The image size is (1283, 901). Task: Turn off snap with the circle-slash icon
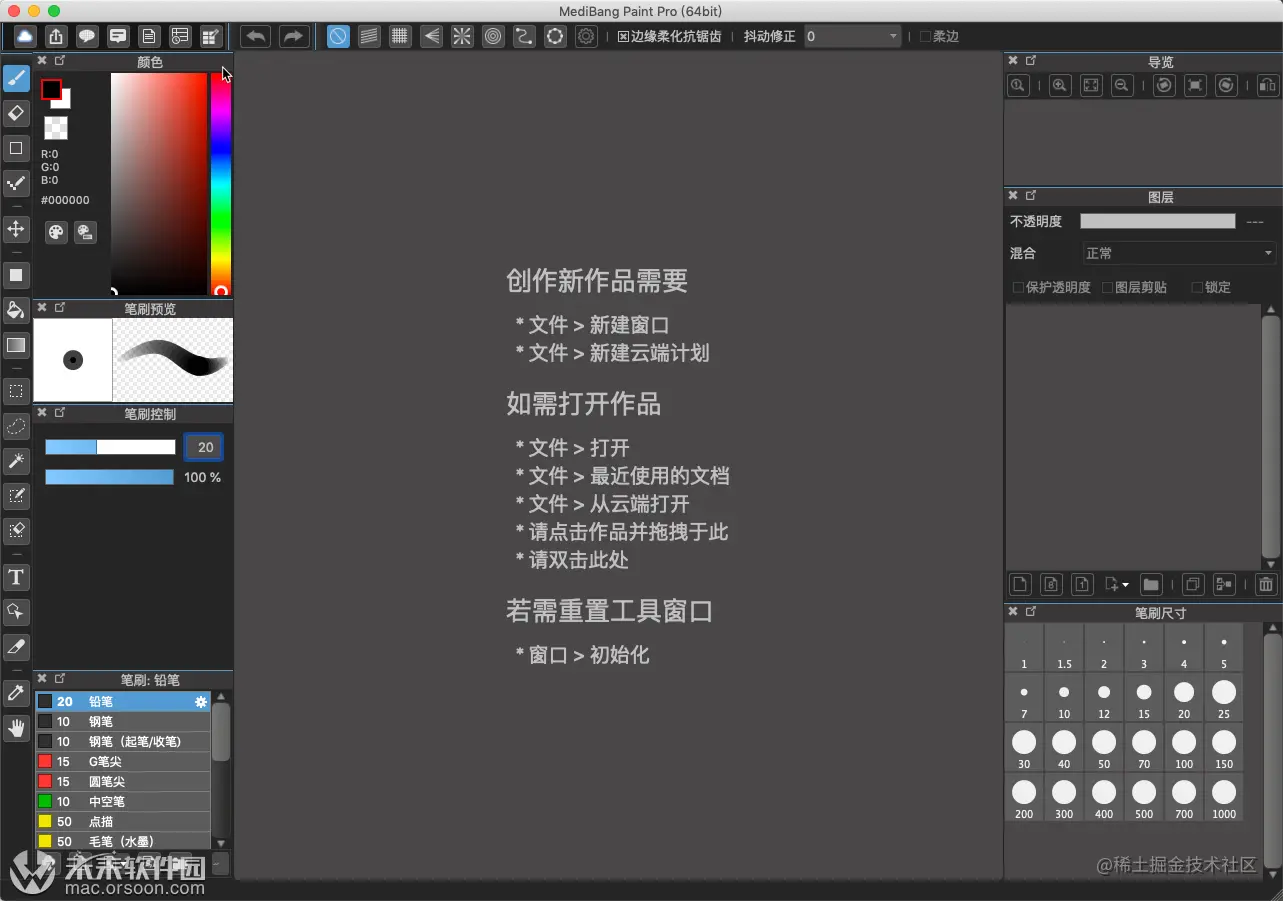click(338, 36)
